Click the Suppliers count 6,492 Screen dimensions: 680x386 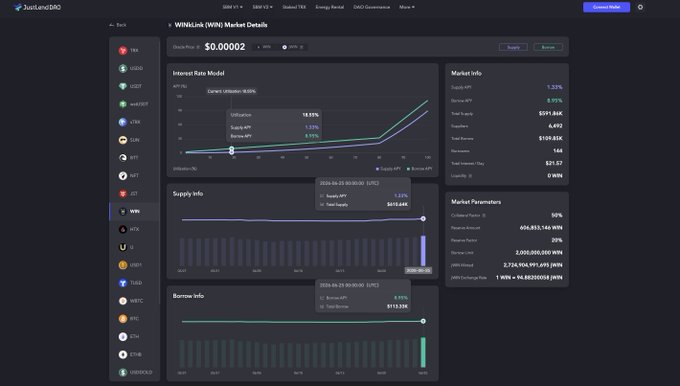555,126
